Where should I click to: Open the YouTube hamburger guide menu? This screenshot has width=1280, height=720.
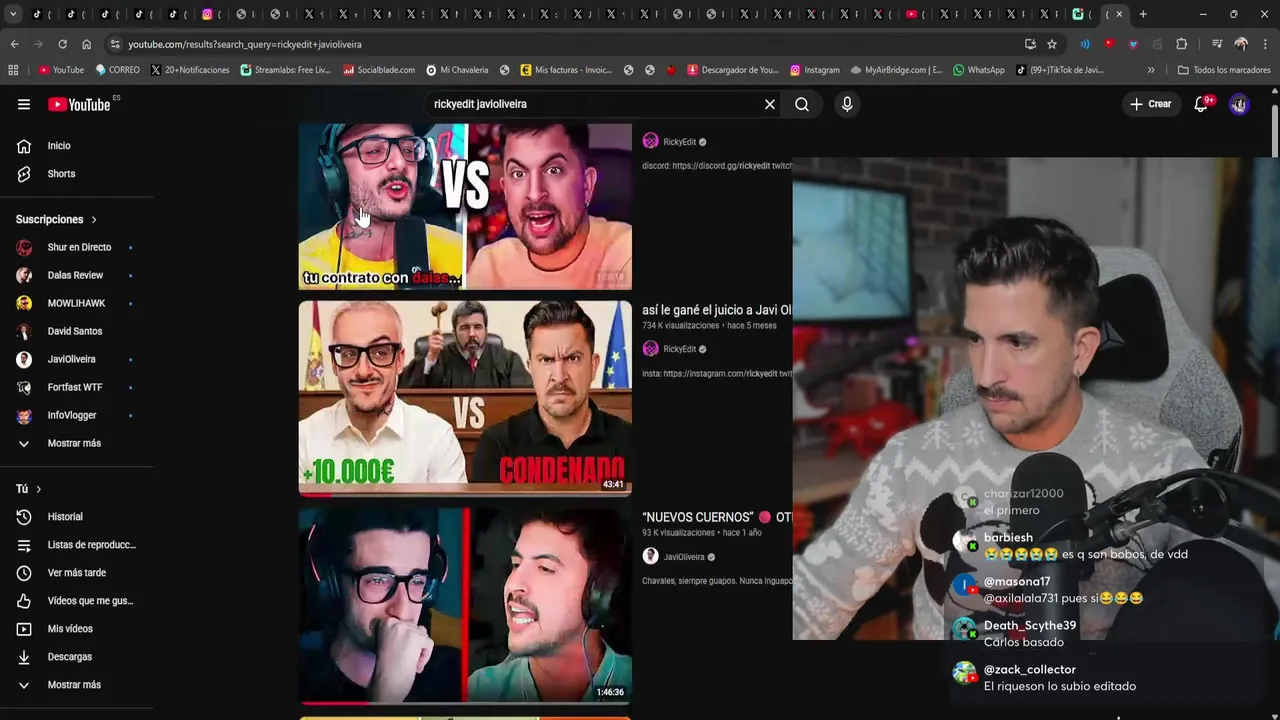24,104
